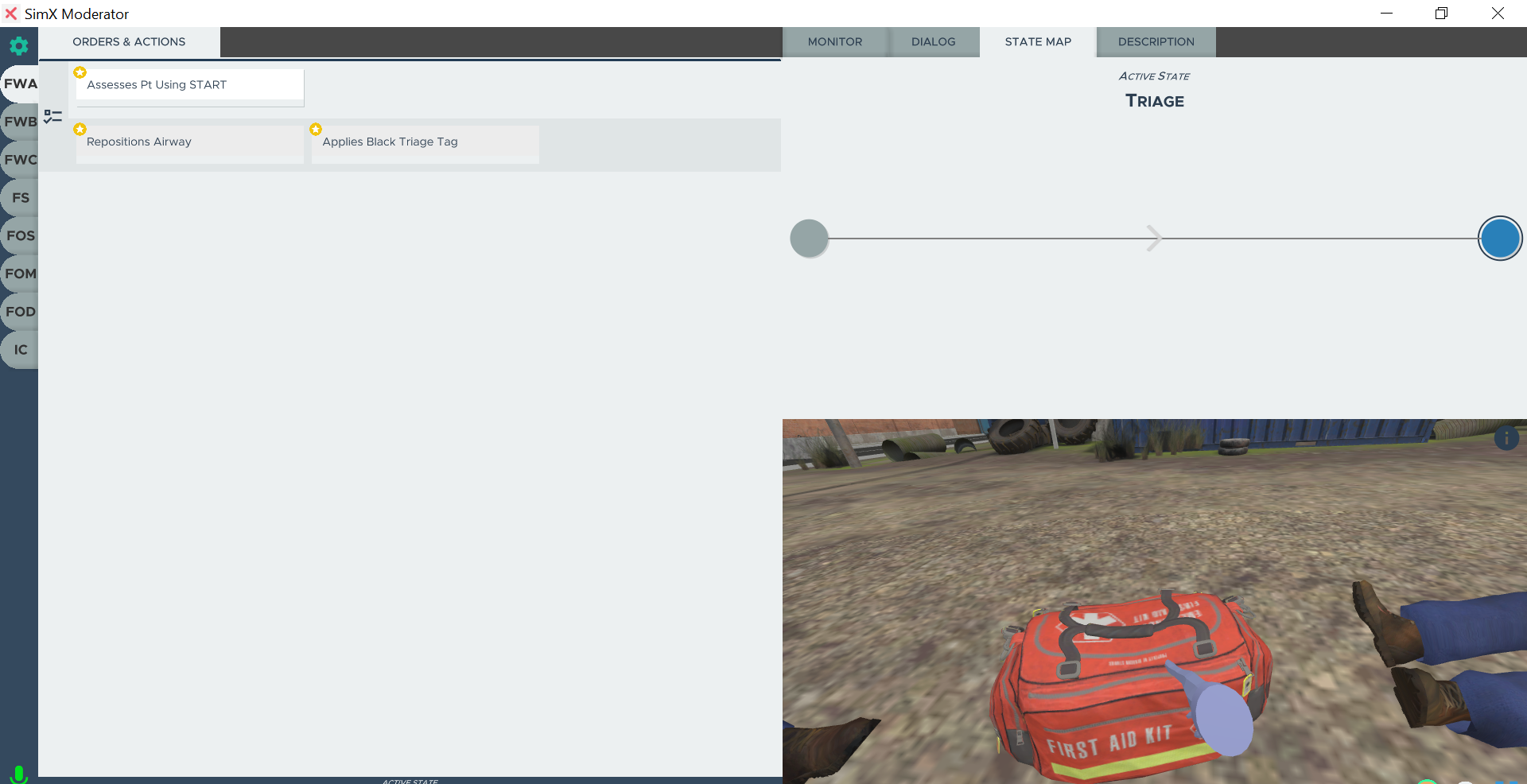Switch to the MONITOR tab

point(834,42)
